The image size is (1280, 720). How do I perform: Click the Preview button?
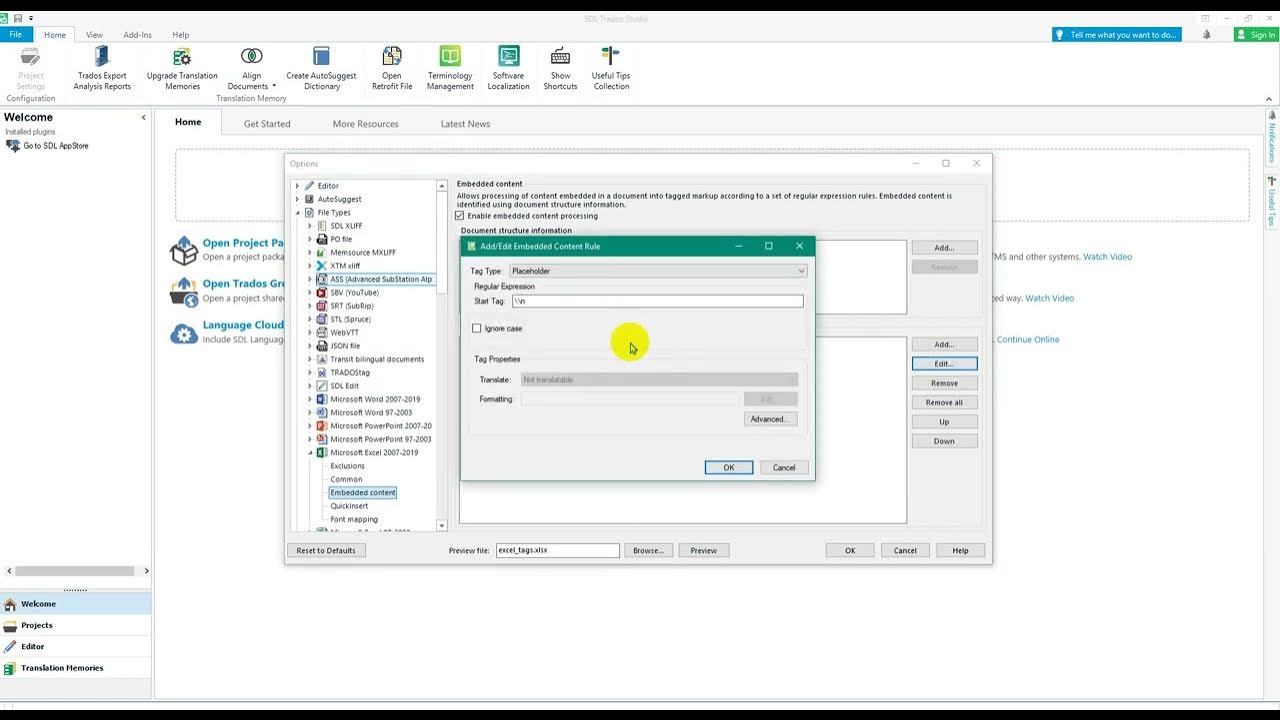[x=703, y=550]
